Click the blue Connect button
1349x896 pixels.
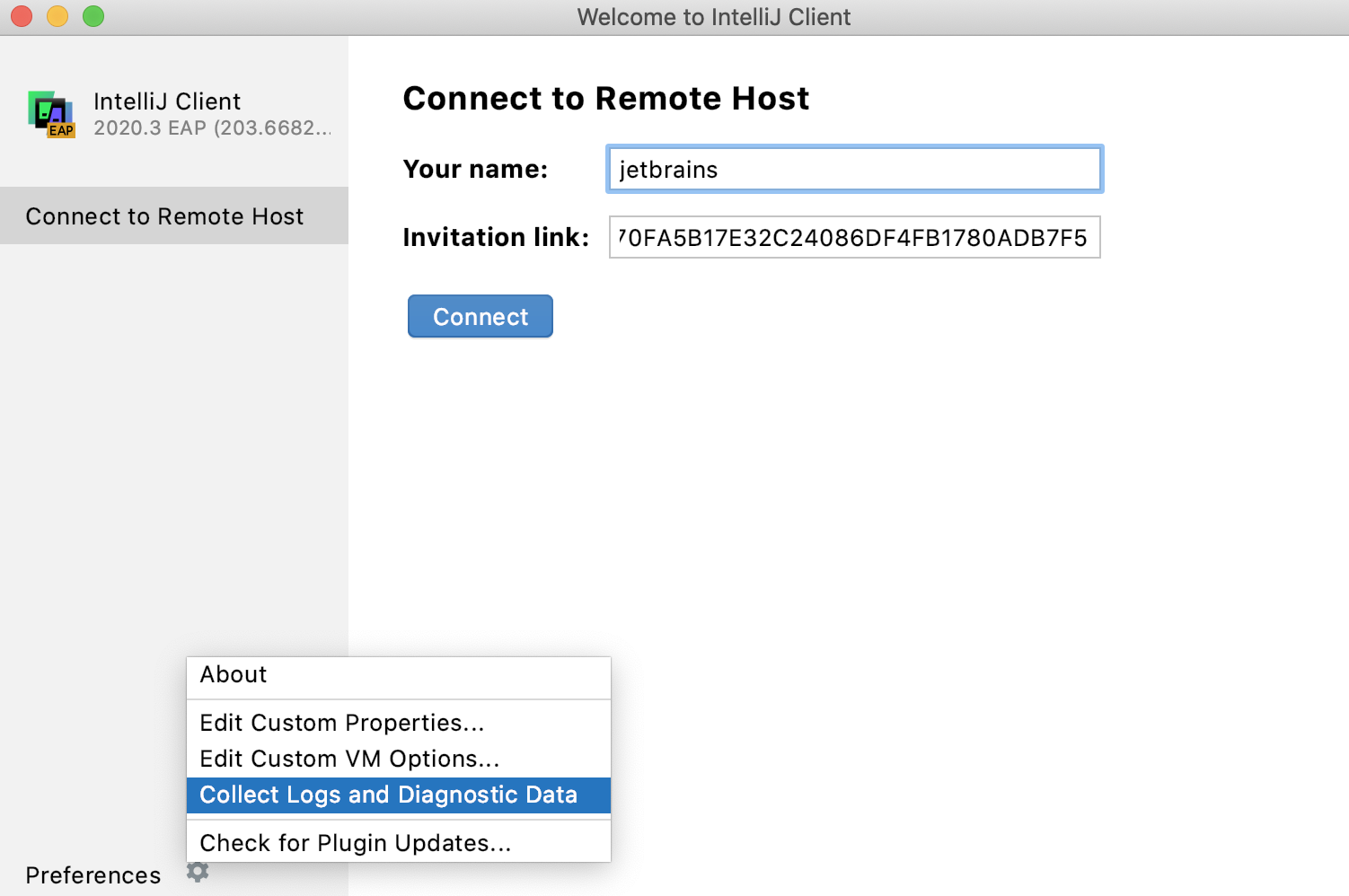(x=481, y=316)
